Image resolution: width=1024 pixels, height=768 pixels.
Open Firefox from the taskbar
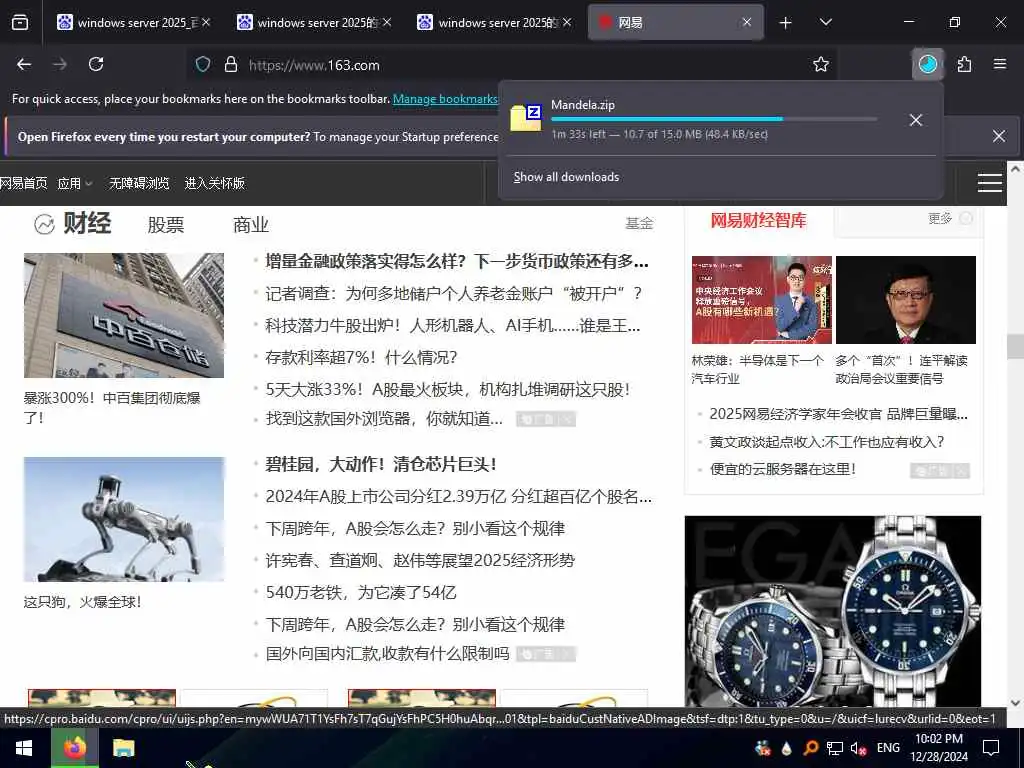click(74, 748)
